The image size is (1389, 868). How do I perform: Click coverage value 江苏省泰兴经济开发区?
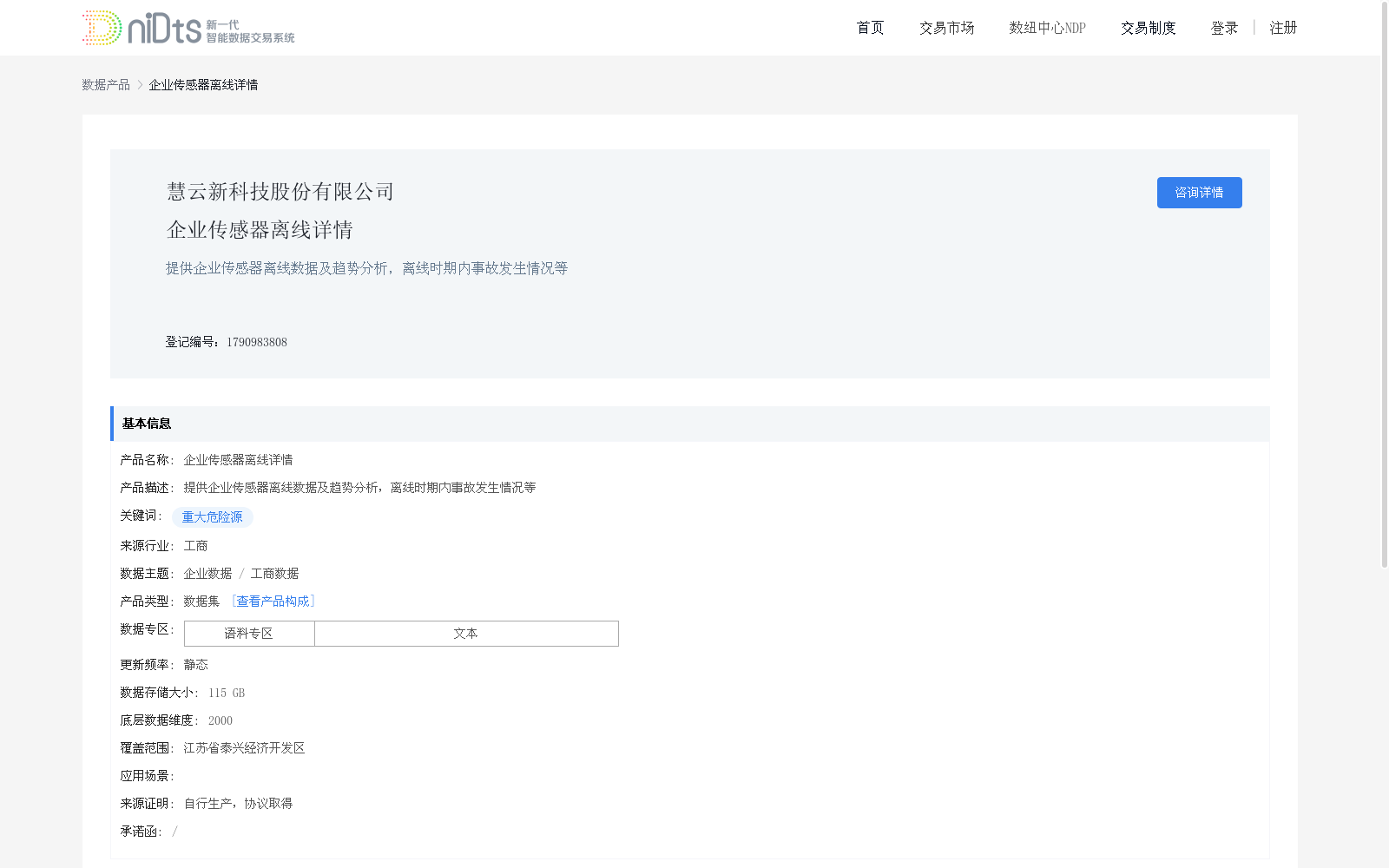pos(244,748)
